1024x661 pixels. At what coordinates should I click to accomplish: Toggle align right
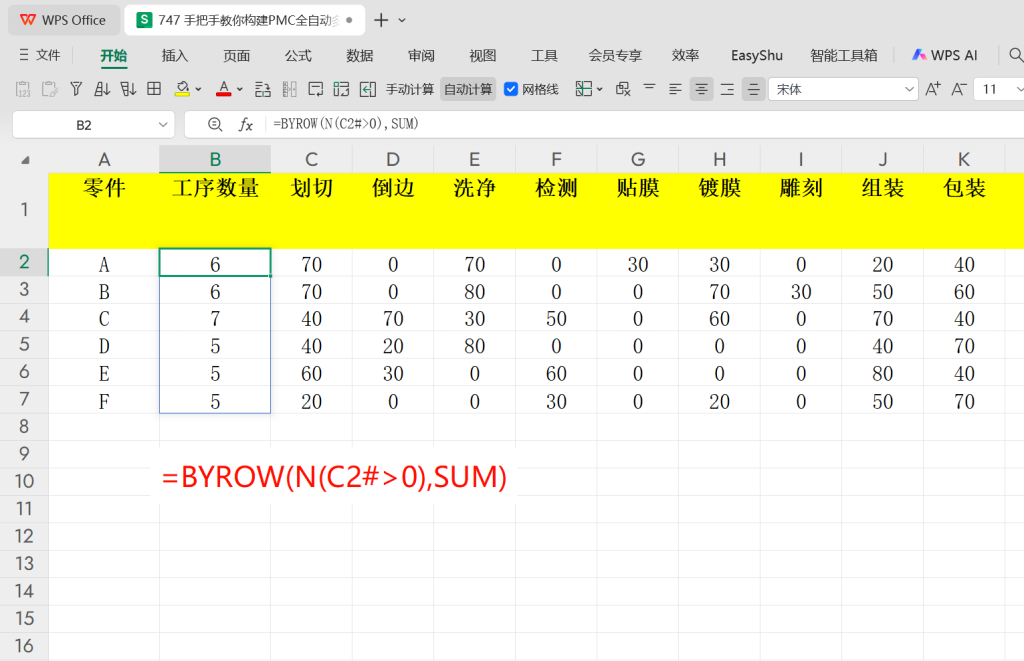pyautogui.click(x=727, y=89)
